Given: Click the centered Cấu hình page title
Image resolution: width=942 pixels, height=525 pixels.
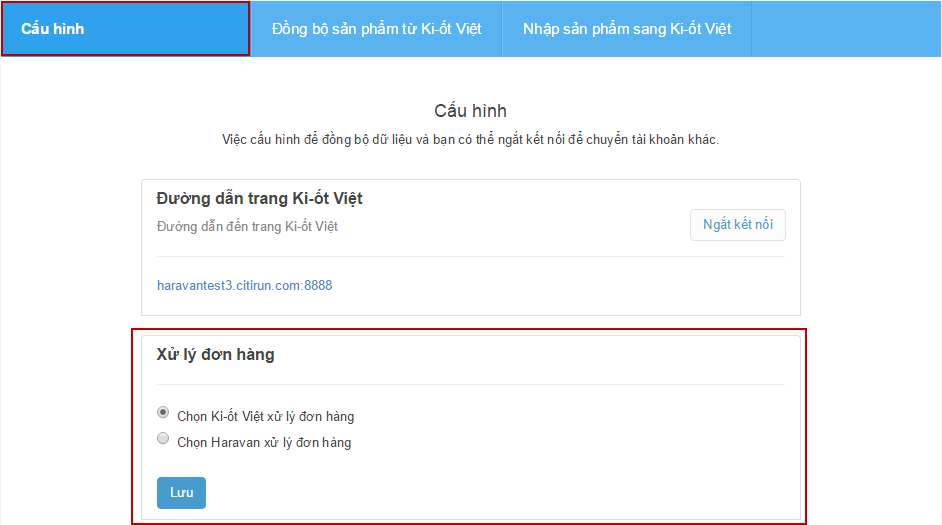Looking at the screenshot, I should pyautogui.click(x=470, y=111).
